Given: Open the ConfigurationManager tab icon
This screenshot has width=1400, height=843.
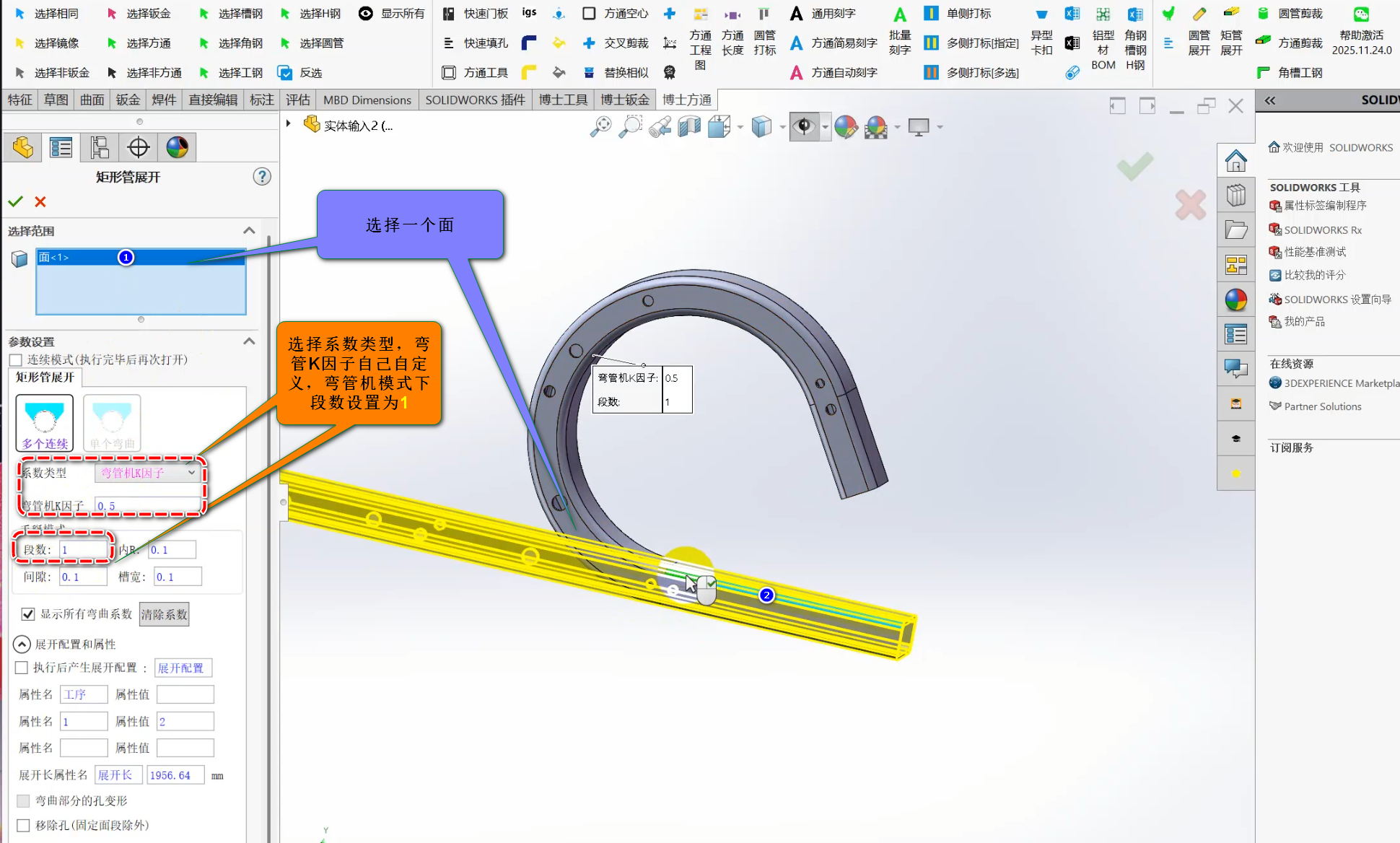Looking at the screenshot, I should point(100,148).
